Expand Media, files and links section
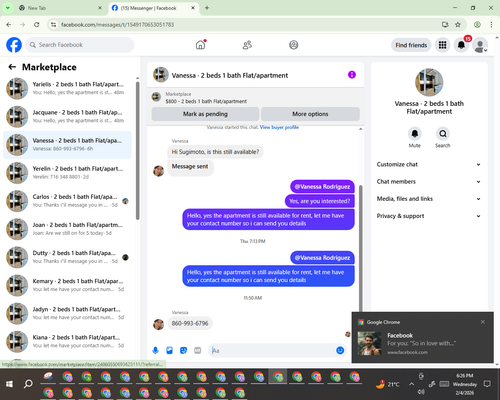Image resolution: width=500 pixels, height=400 pixels. pyautogui.click(x=429, y=199)
